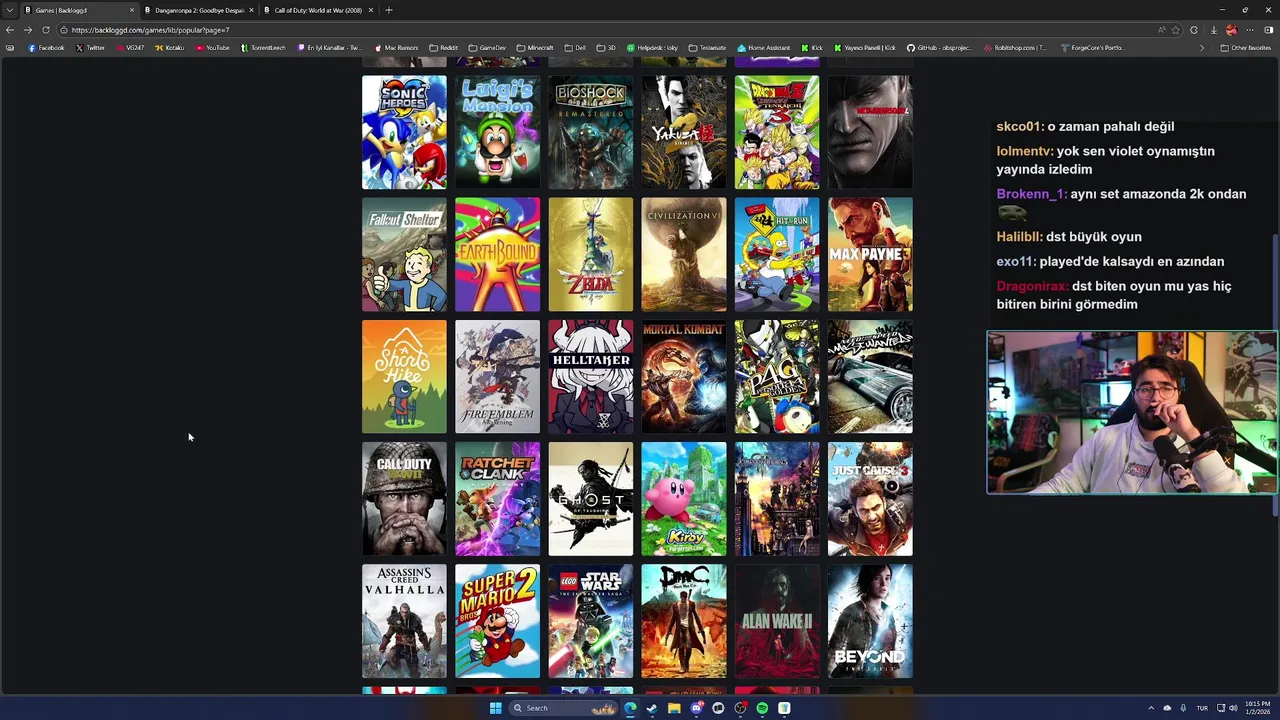Screen dimensions: 1280x720
Task: Open the Ratchet & Clank cover
Action: [x=497, y=498]
